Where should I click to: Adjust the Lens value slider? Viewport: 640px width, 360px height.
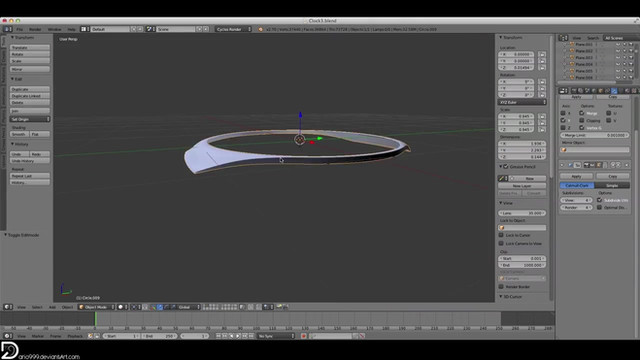click(x=522, y=213)
